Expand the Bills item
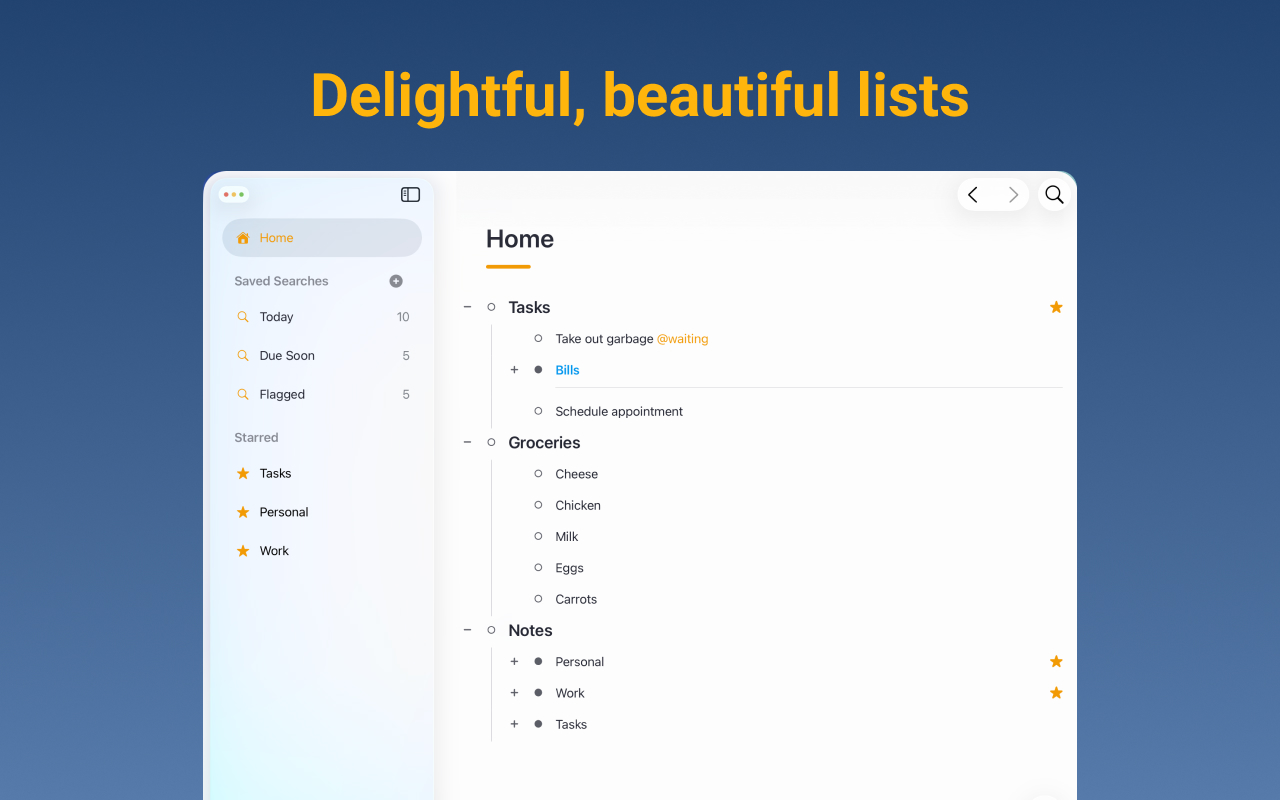1280x800 pixels. [514, 370]
